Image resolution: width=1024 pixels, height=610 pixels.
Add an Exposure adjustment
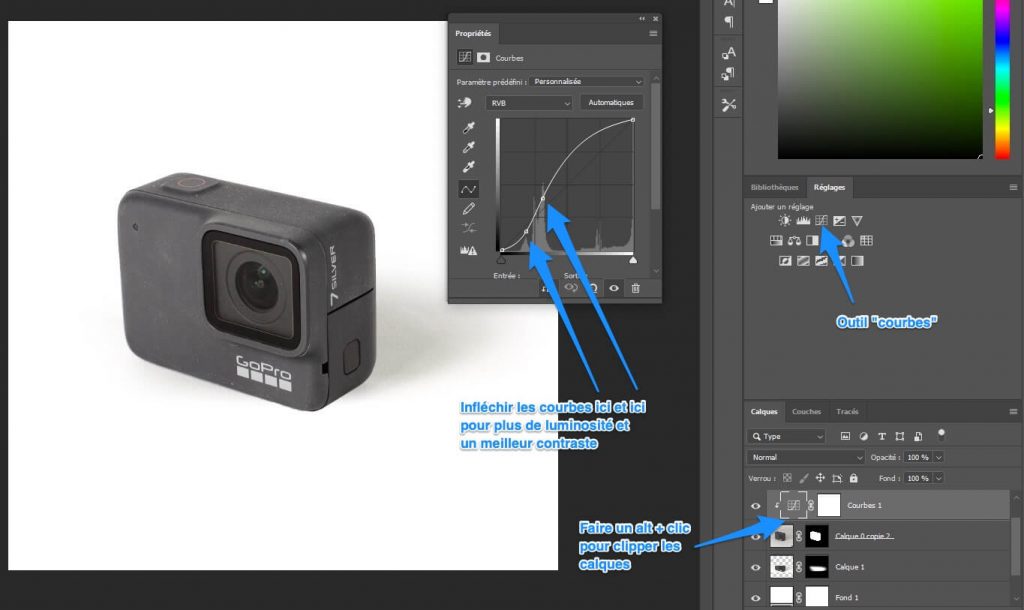tap(839, 221)
